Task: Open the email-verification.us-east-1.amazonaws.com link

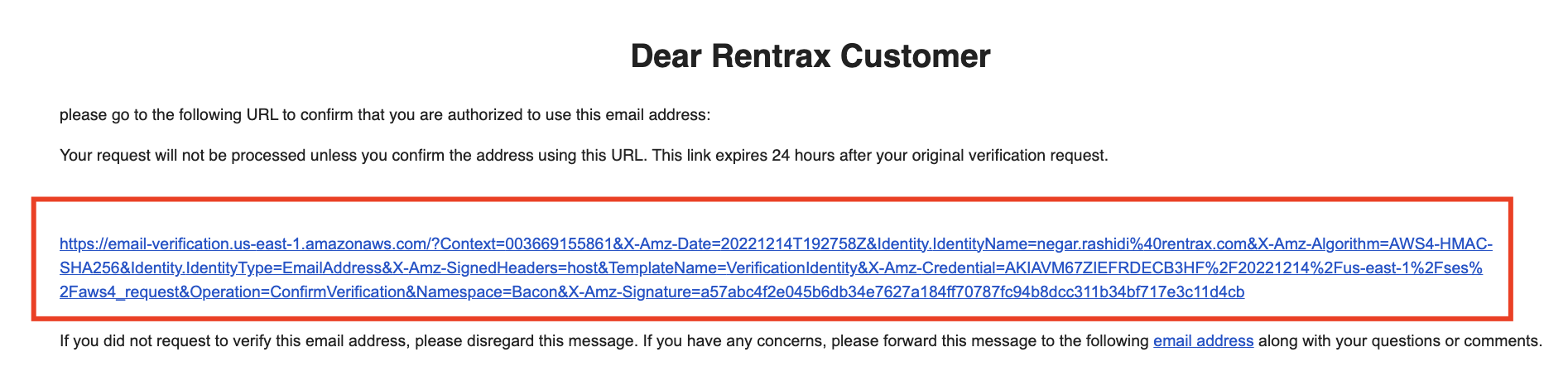Action: point(776,268)
